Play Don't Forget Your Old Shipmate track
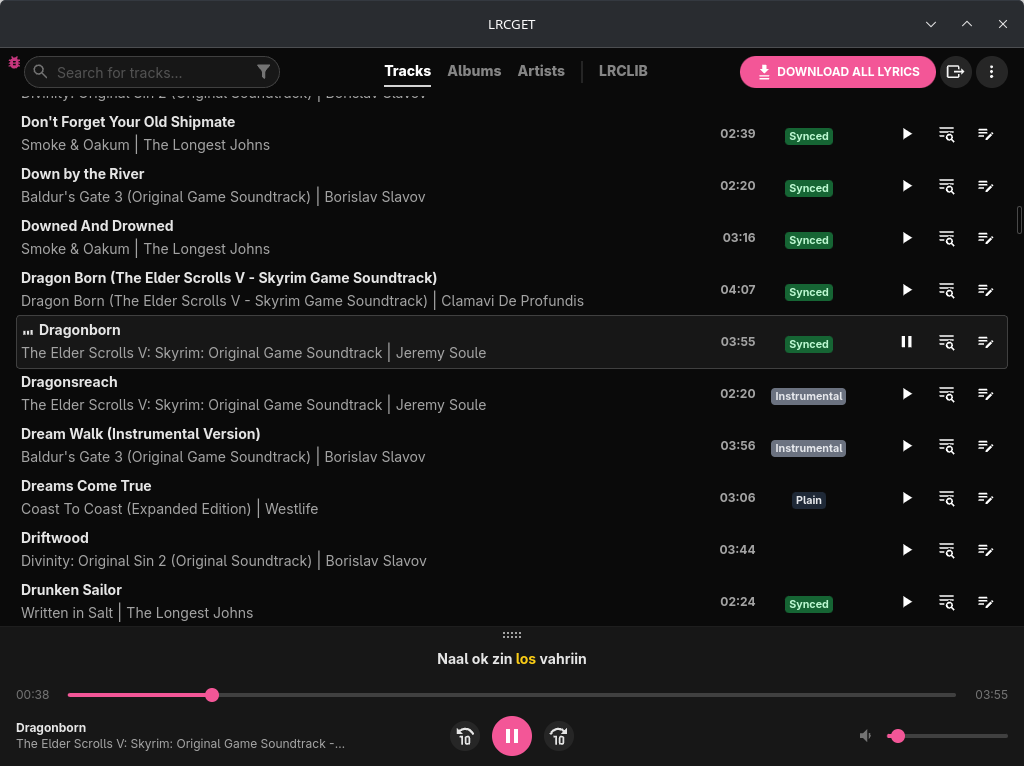The width and height of the screenshot is (1024, 768). click(x=906, y=134)
